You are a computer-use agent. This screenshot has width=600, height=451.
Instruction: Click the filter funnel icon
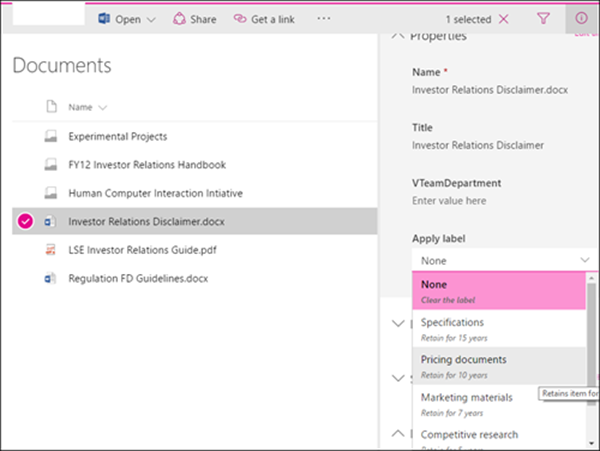coord(544,18)
